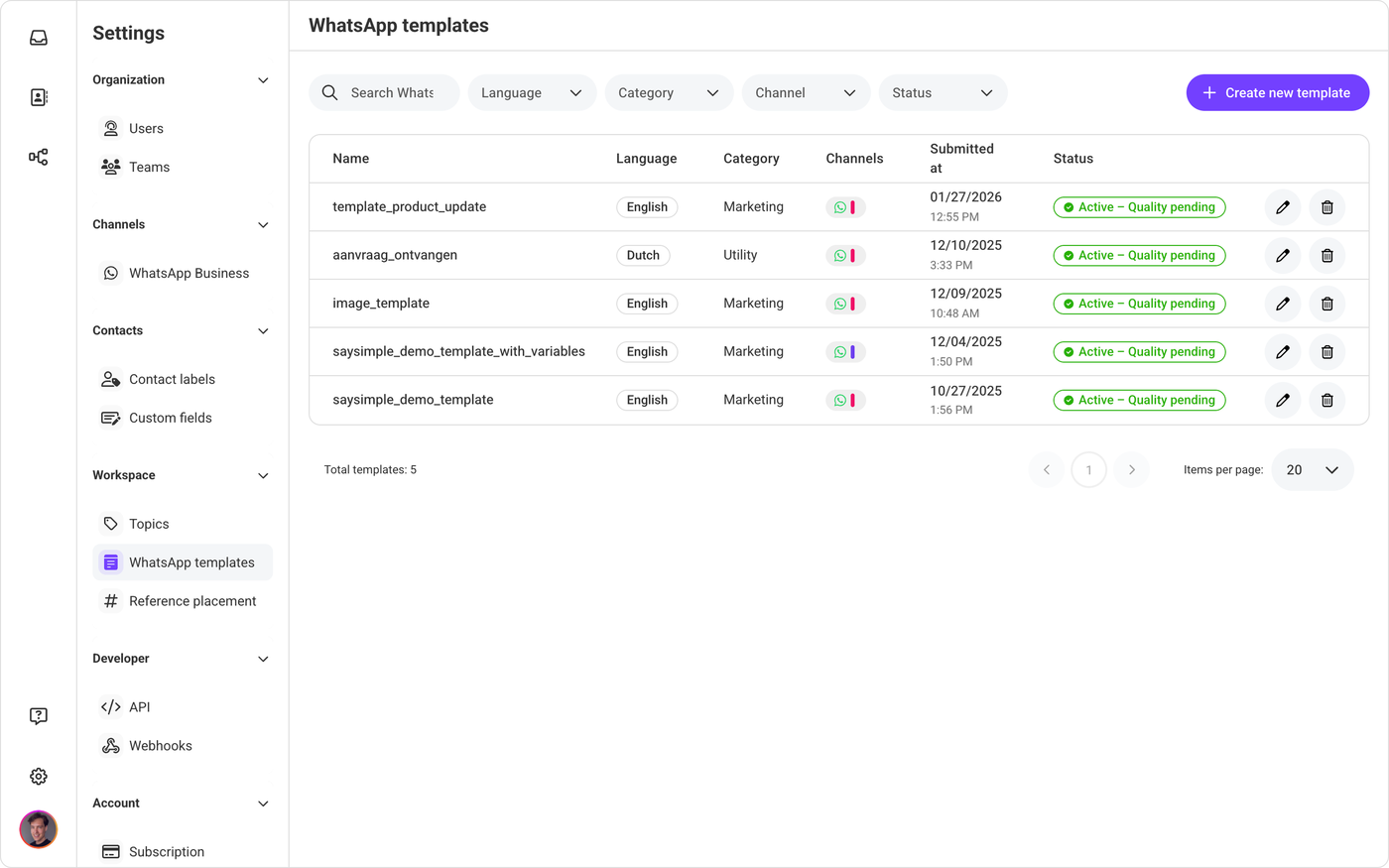Click the user profile avatar
This screenshot has width=1389, height=868.
tap(39, 829)
